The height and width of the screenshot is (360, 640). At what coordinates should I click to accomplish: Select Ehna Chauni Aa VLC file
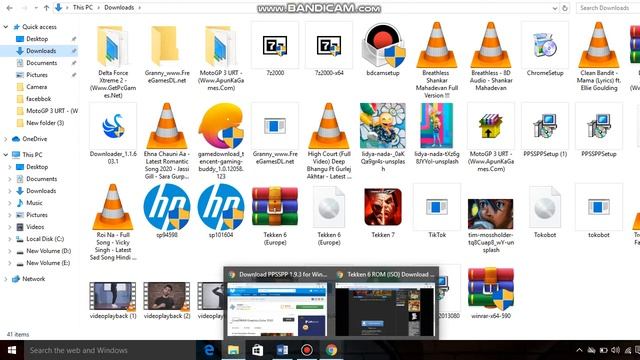click(167, 141)
